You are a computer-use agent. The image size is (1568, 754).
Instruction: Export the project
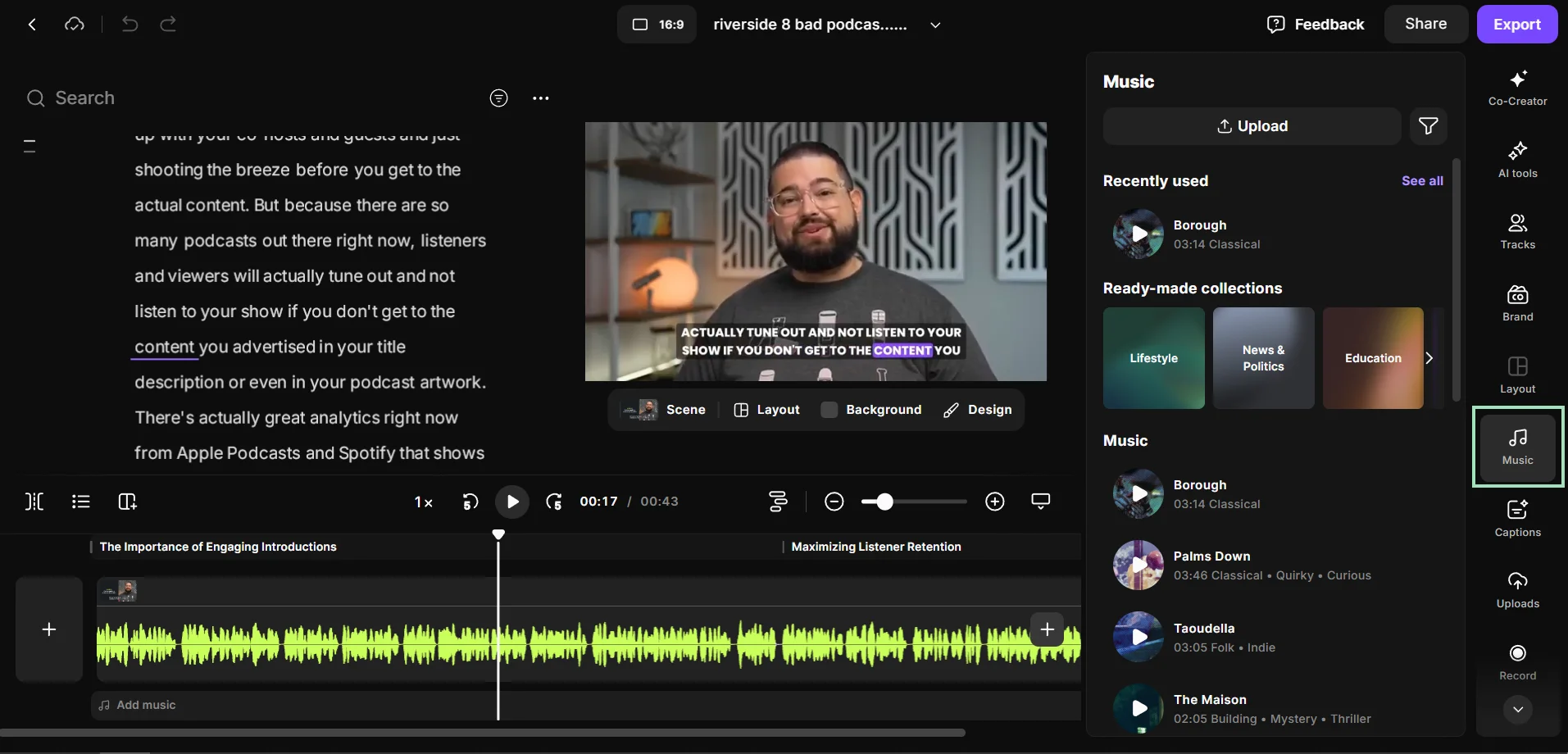pyautogui.click(x=1517, y=24)
